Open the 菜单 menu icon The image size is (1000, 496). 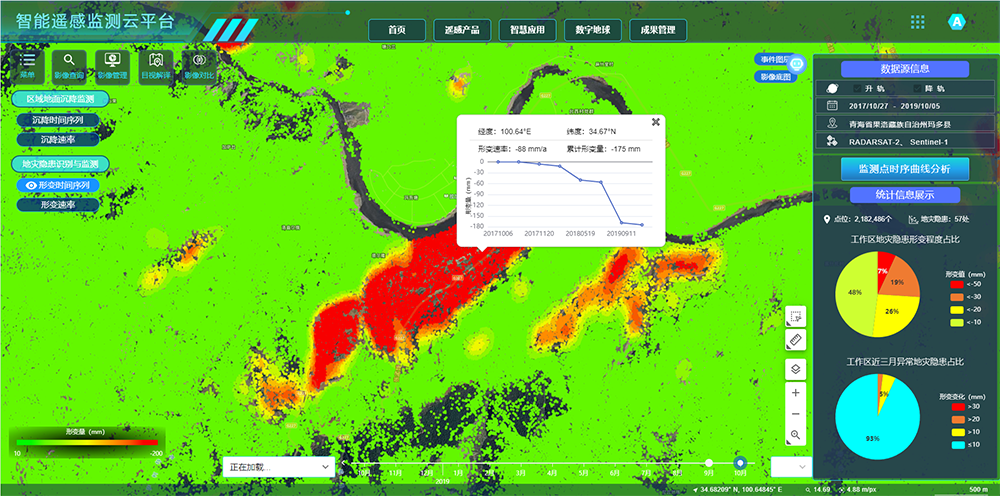tap(27, 62)
